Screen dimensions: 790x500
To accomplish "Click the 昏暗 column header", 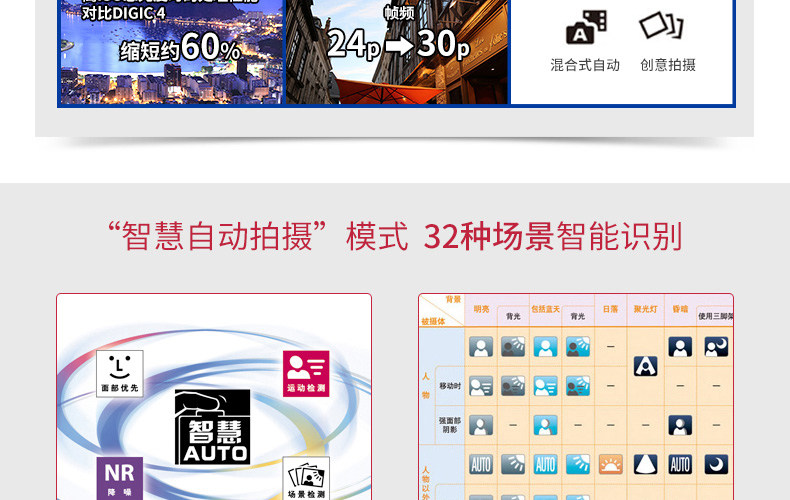I will [680, 309].
